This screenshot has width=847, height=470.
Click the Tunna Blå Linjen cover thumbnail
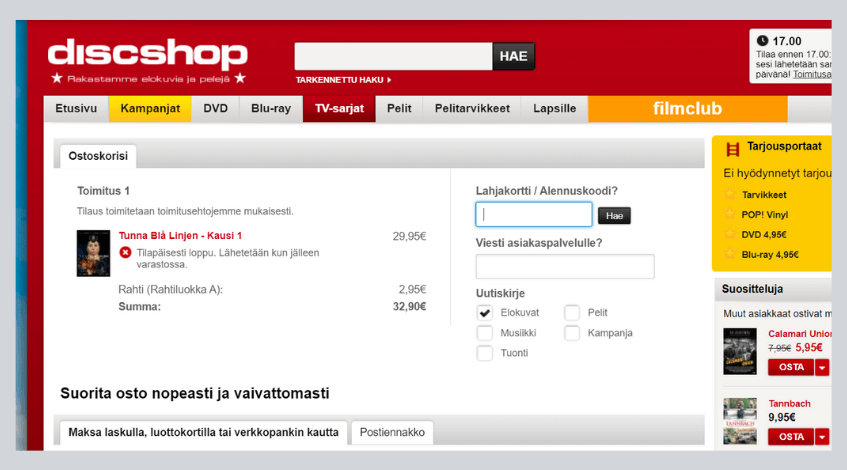coord(93,253)
